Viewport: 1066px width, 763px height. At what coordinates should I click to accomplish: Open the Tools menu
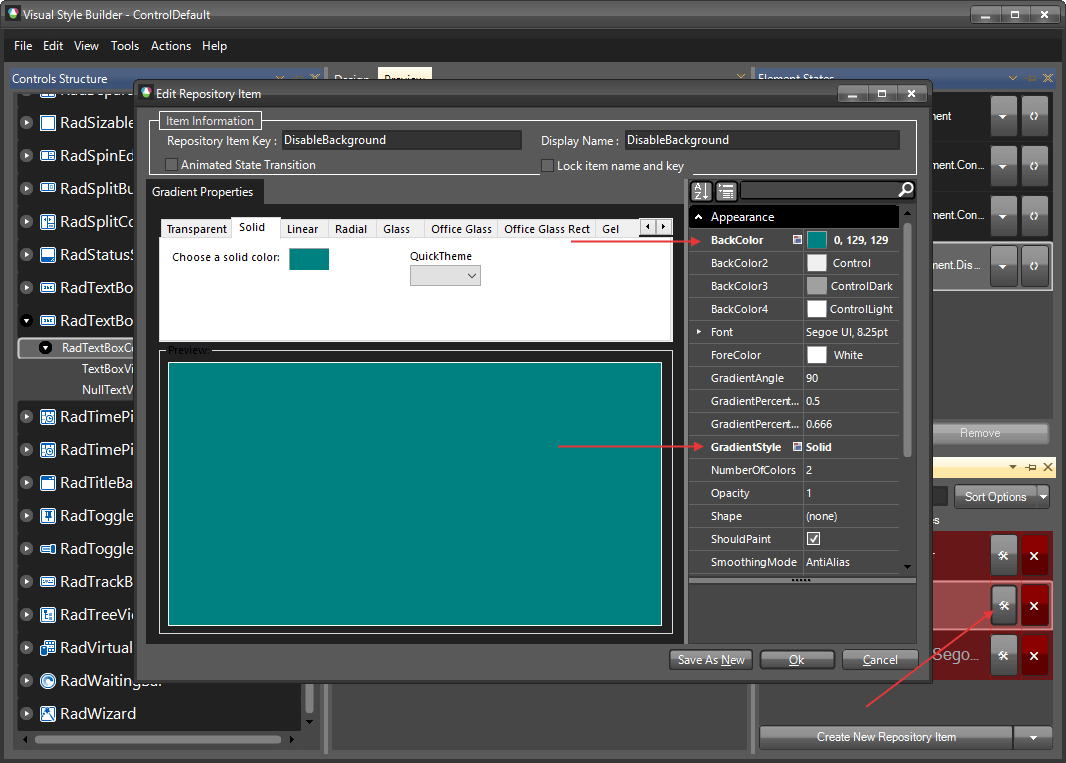pyautogui.click(x=125, y=46)
